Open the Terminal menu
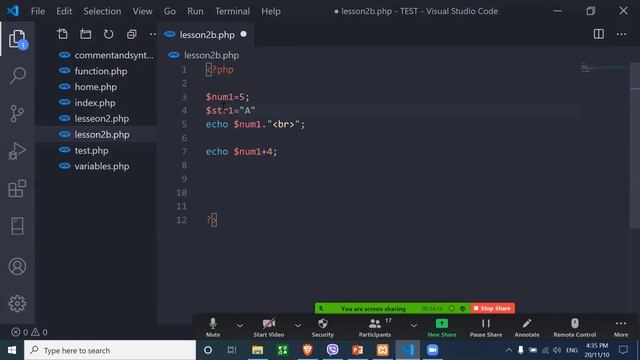640x360 pixels. pyautogui.click(x=232, y=11)
